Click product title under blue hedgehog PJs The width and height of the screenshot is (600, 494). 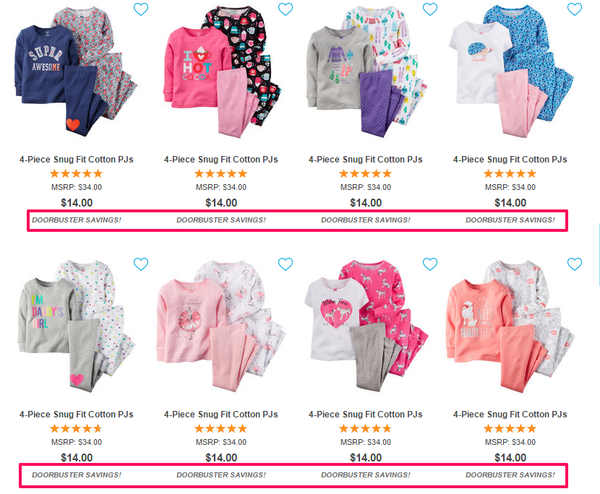coord(510,160)
